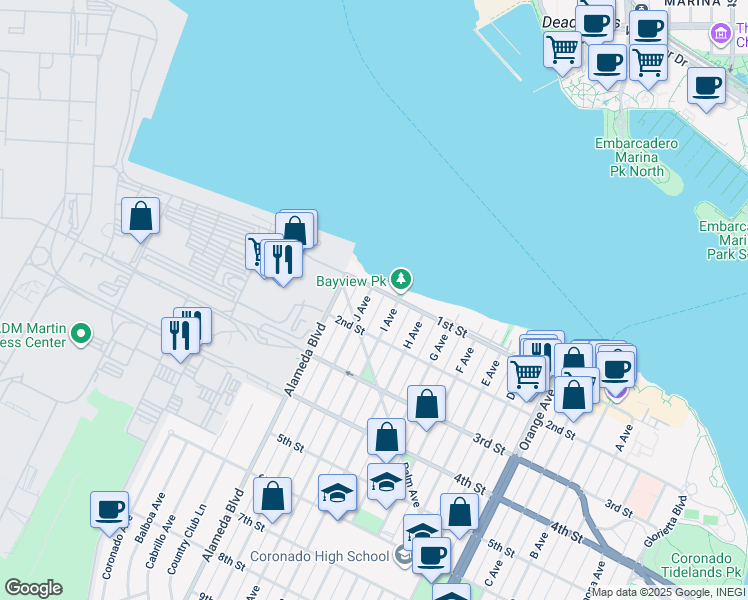Select the Embarcadero Marina Pk North label
The height and width of the screenshot is (600, 748).
pyautogui.click(x=637, y=157)
